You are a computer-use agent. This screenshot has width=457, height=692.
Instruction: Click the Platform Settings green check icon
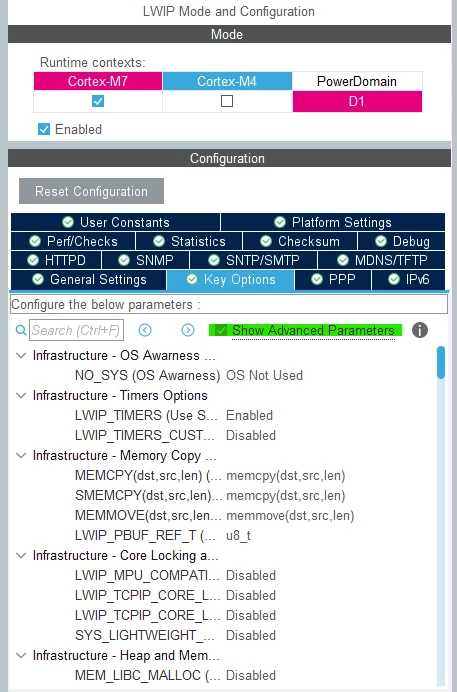coord(280,222)
